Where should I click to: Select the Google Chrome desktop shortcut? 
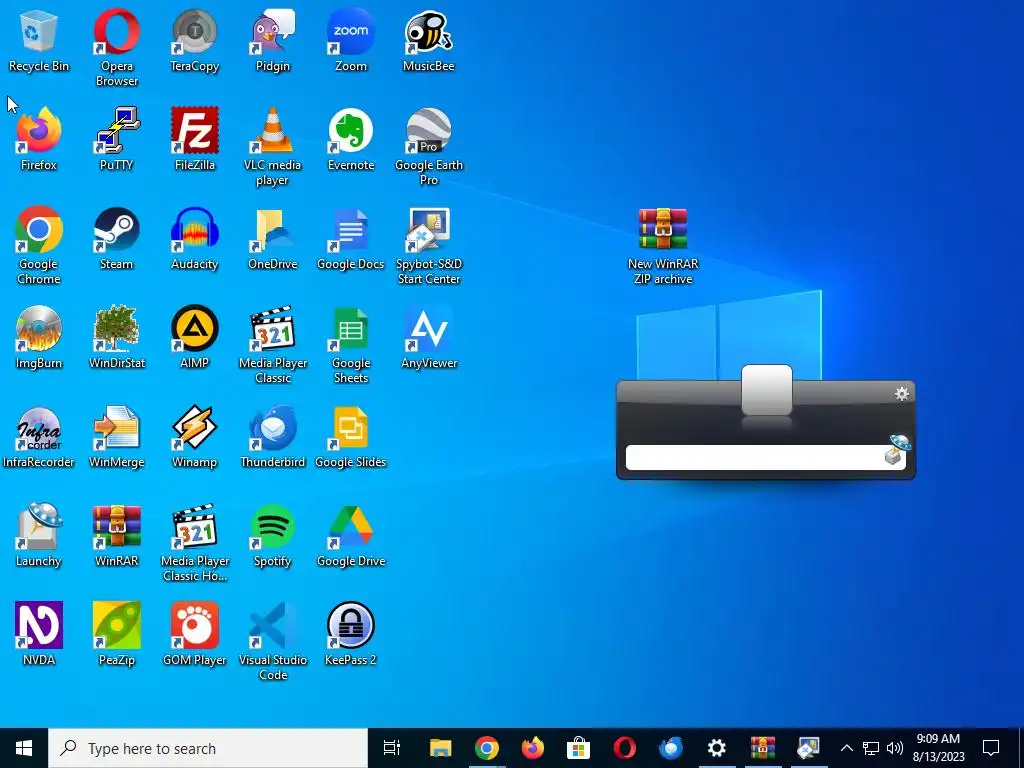(39, 246)
